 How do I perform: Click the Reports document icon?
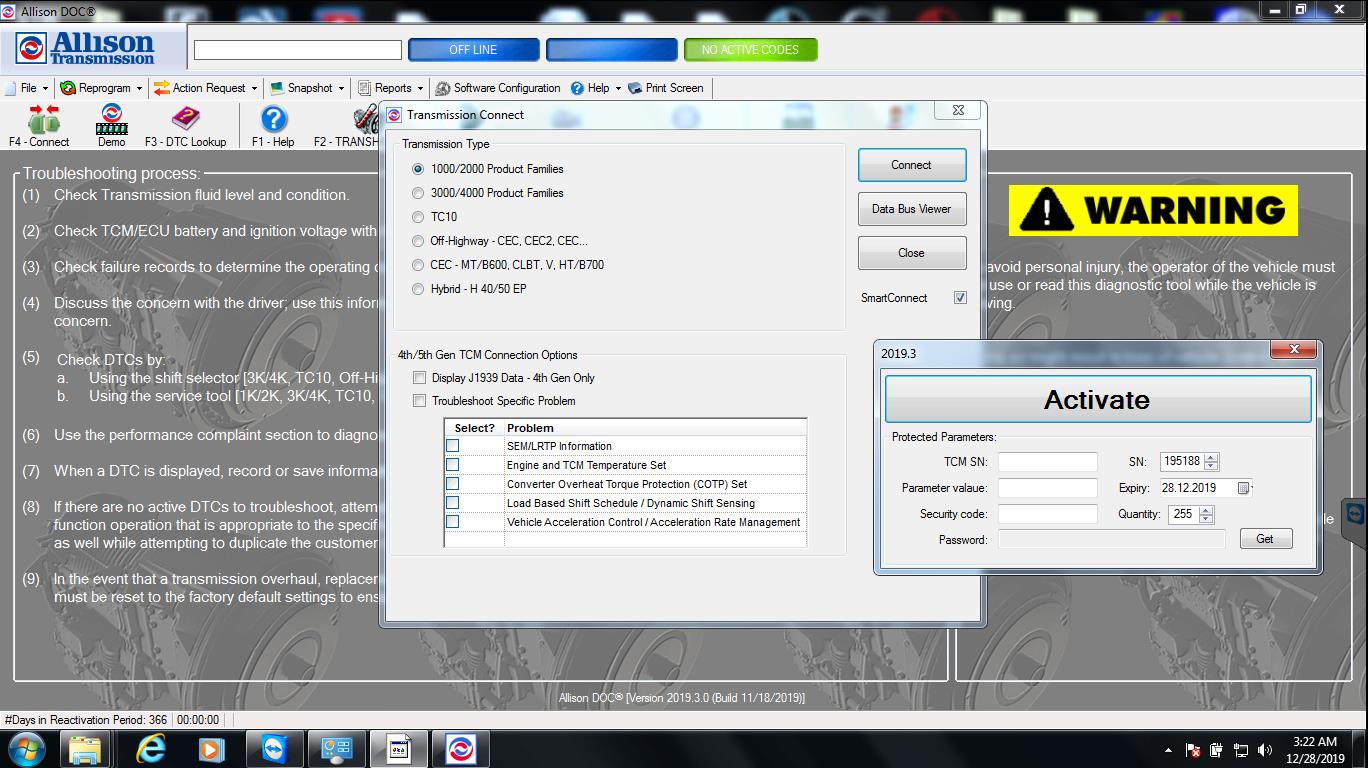pyautogui.click(x=365, y=88)
